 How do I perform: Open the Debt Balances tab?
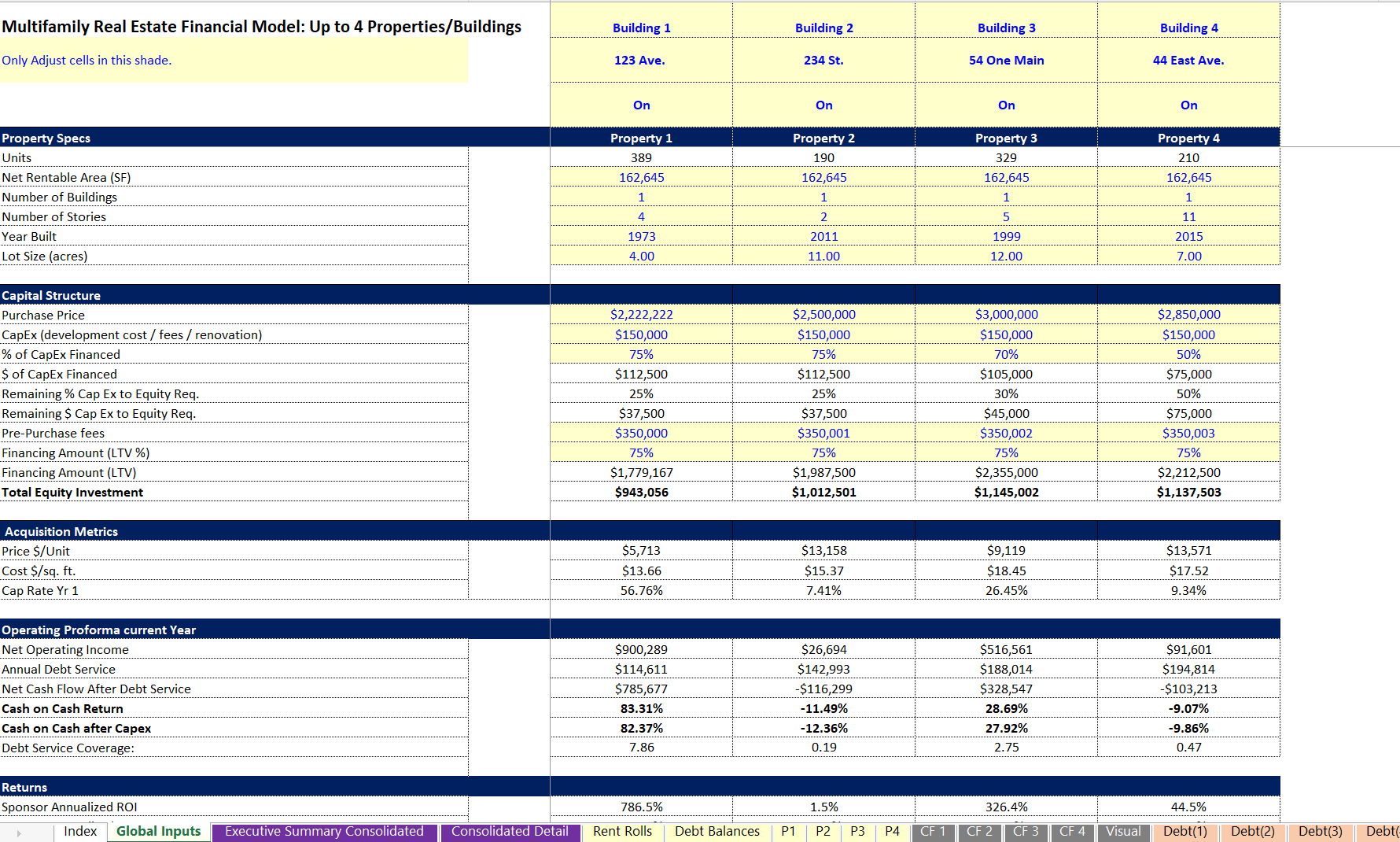point(717,832)
